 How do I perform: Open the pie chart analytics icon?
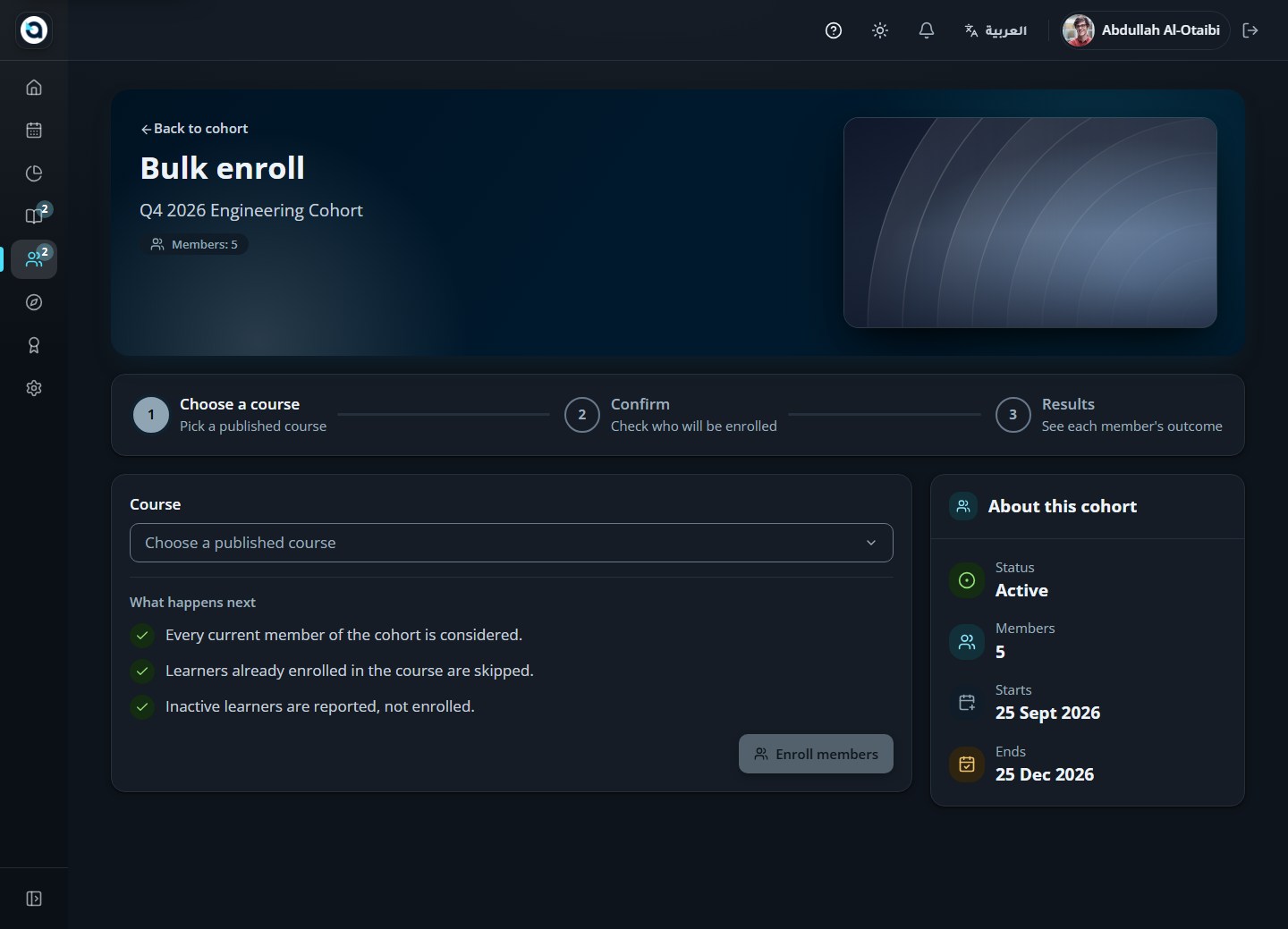[34, 173]
